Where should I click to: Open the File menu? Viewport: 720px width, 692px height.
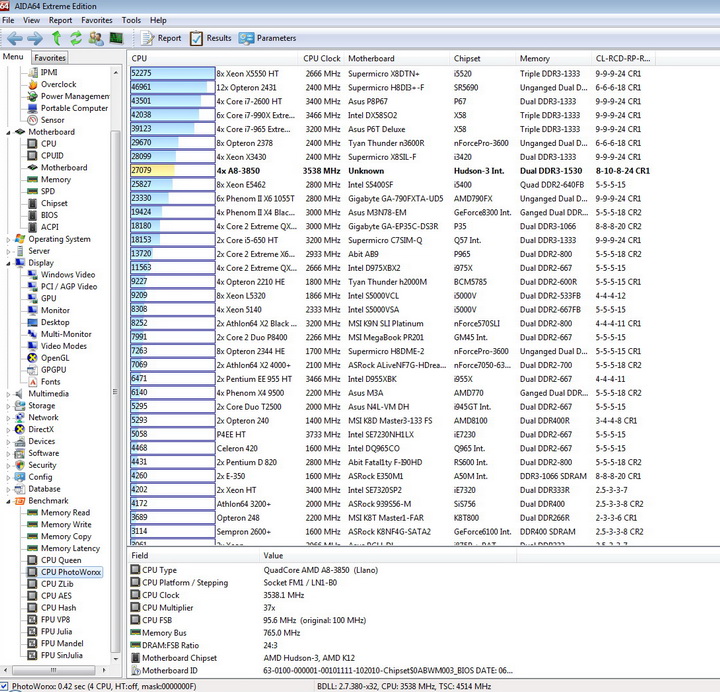(8, 20)
